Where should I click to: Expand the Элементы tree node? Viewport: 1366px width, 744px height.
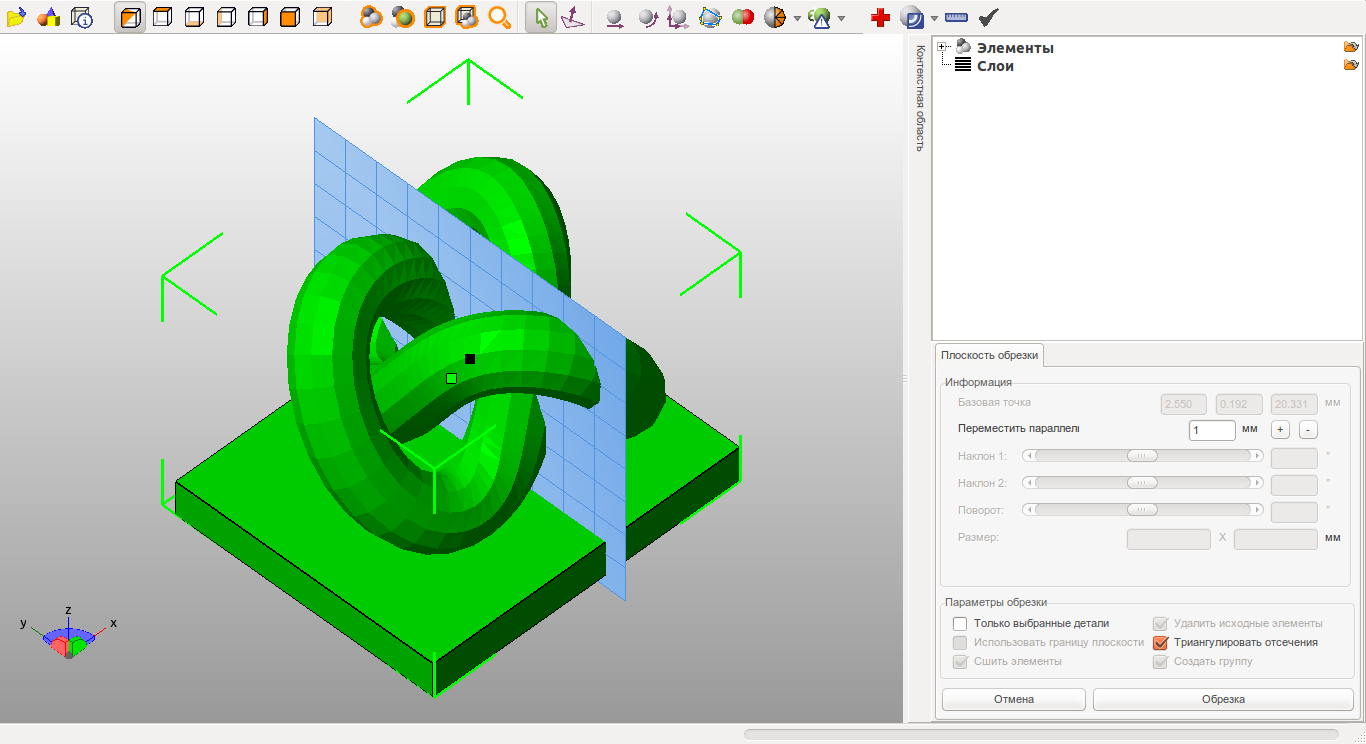point(942,47)
